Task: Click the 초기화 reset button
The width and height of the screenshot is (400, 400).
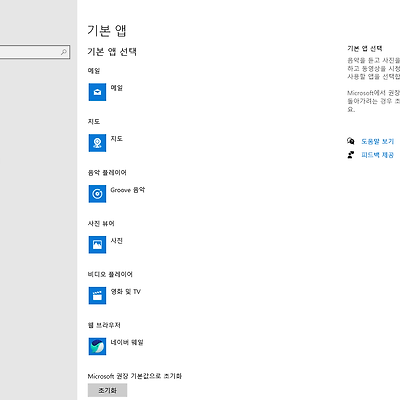Action: coord(107,390)
